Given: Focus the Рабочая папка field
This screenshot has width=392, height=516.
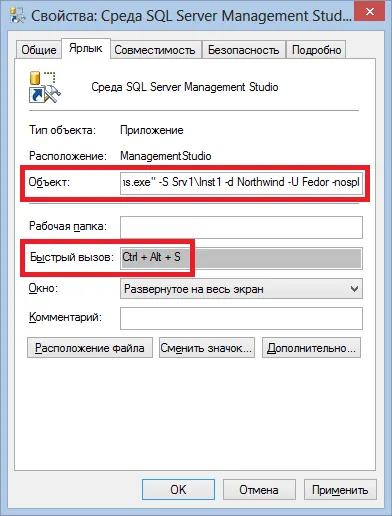Looking at the screenshot, I should point(241,227).
